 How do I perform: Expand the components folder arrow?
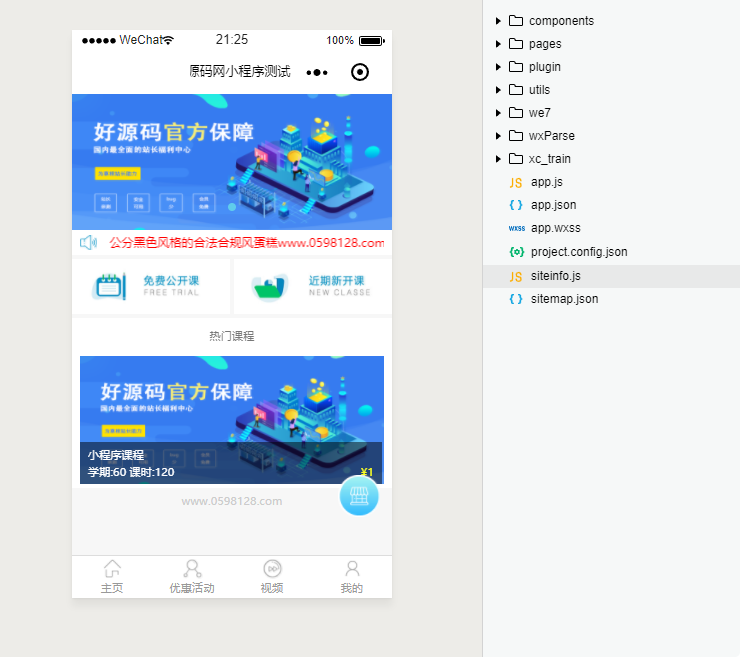498,21
